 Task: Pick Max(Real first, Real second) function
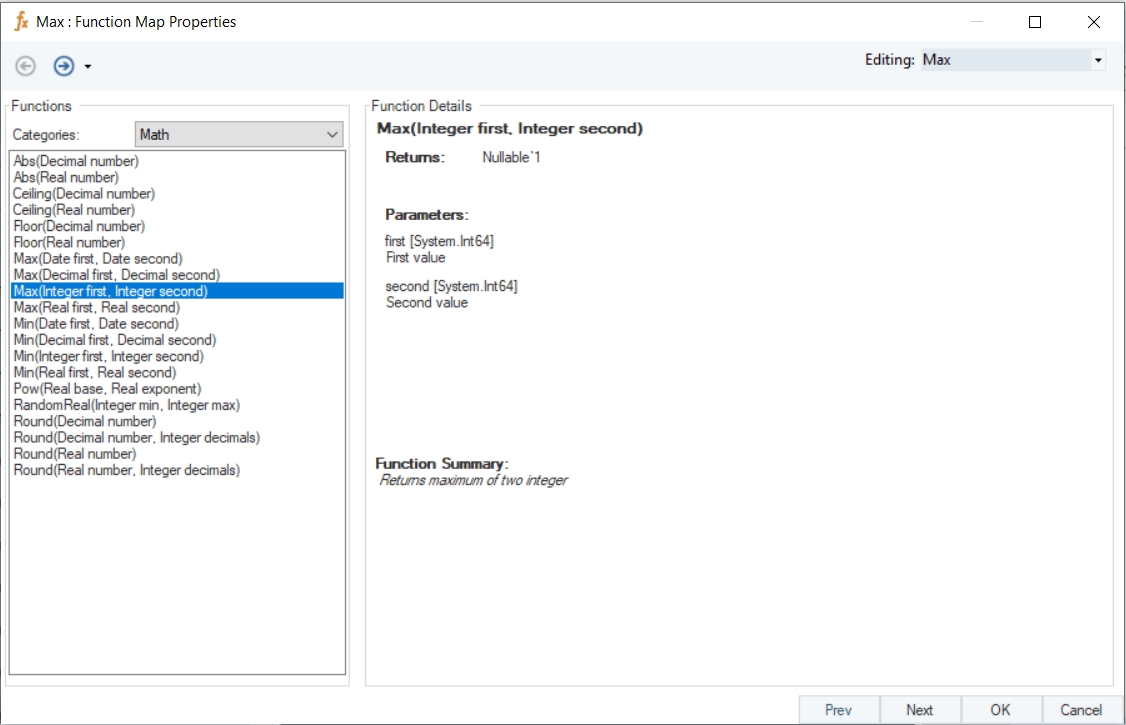coord(97,307)
